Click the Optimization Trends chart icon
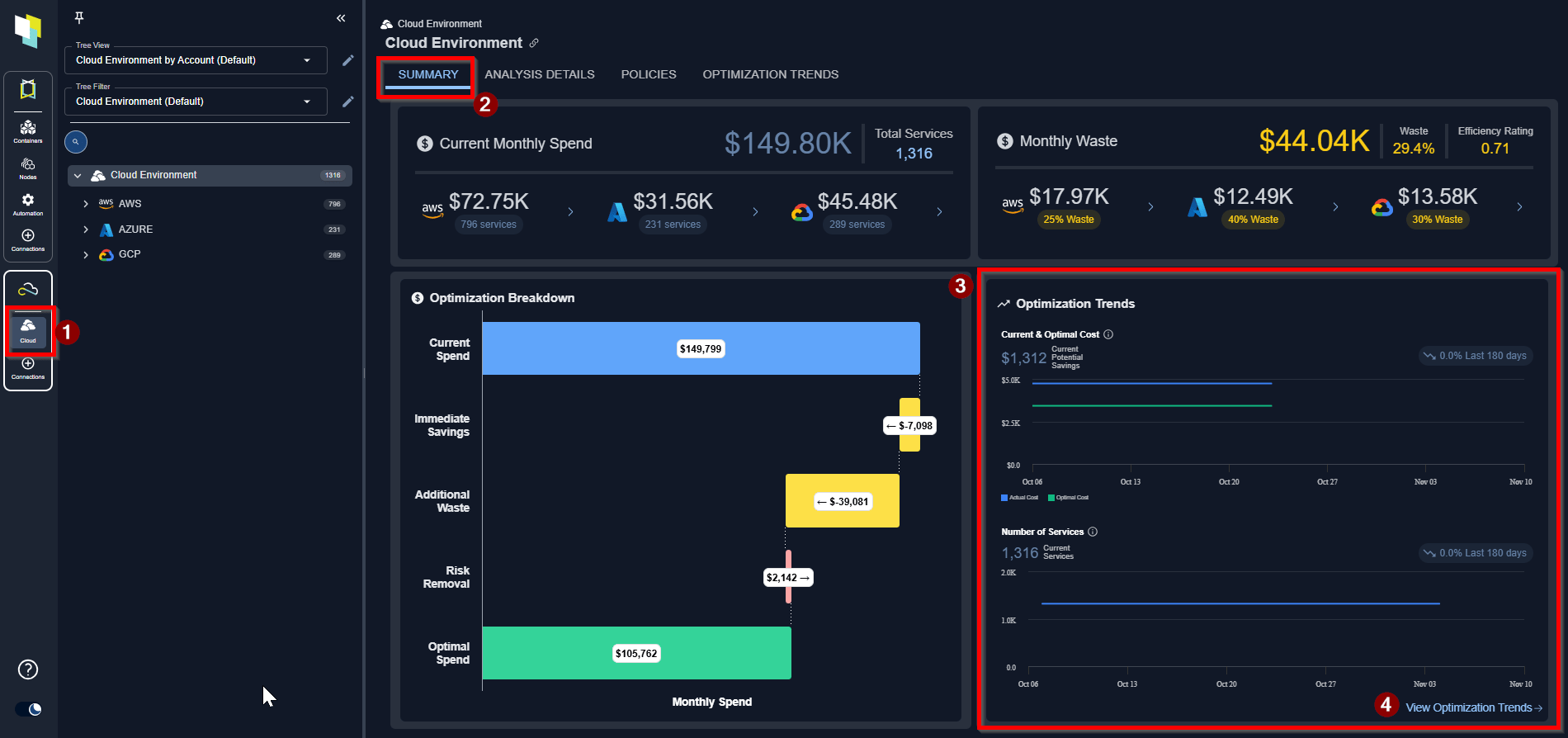This screenshot has height=738, width=1568. [x=1004, y=304]
